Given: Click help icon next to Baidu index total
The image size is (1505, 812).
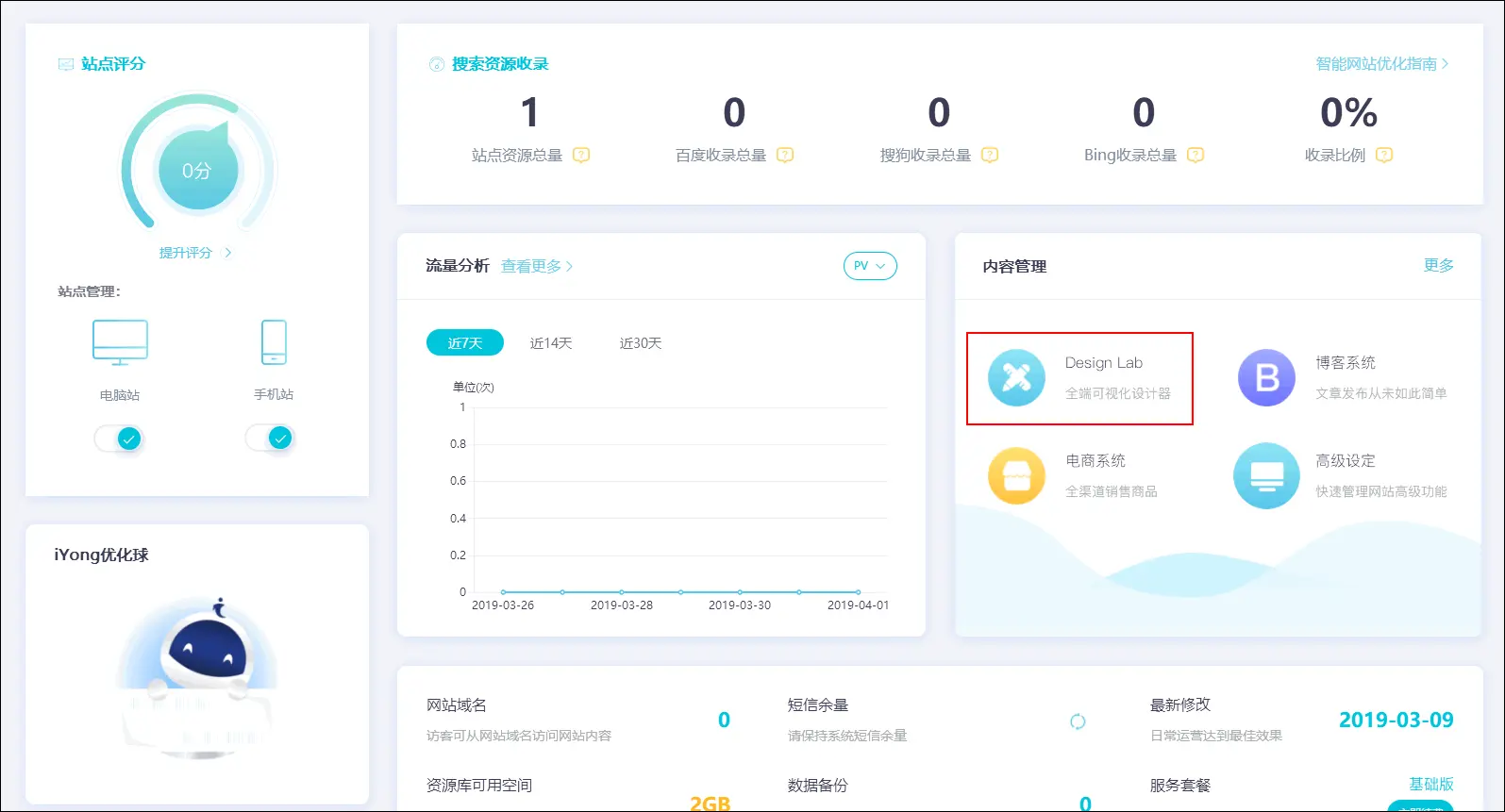Looking at the screenshot, I should (x=785, y=155).
